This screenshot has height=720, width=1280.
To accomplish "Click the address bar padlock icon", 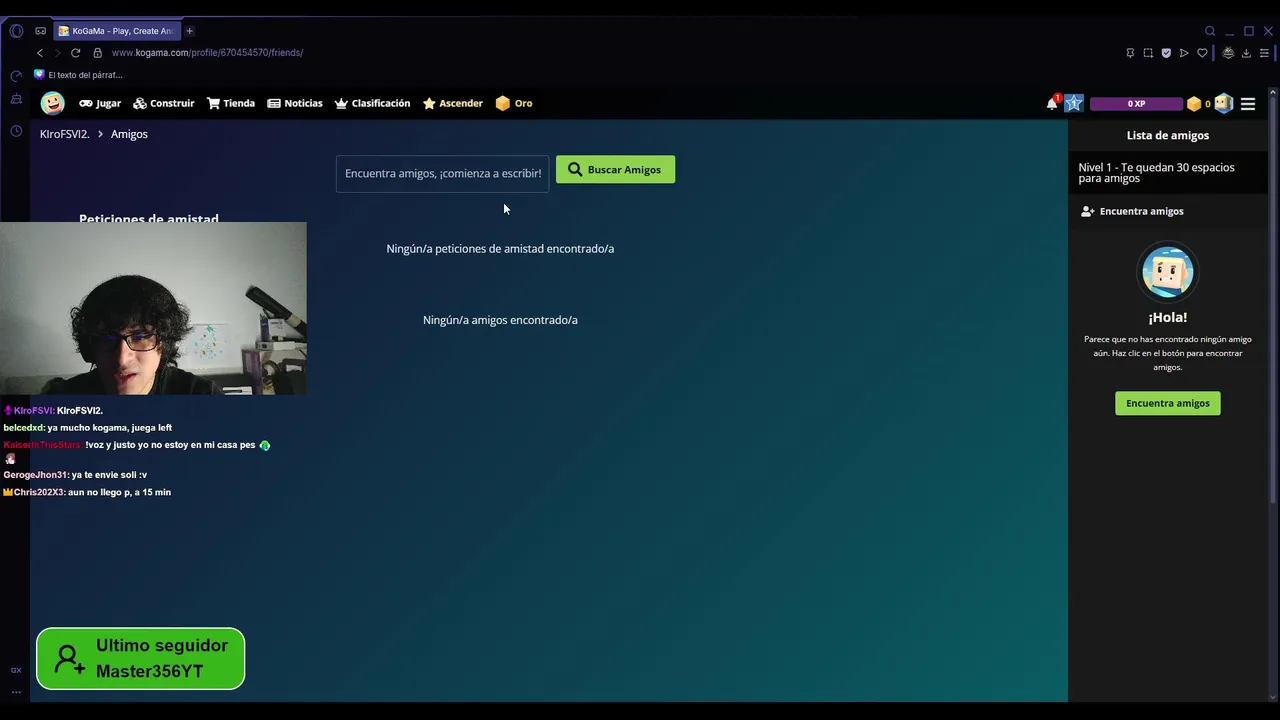I will coord(97,52).
